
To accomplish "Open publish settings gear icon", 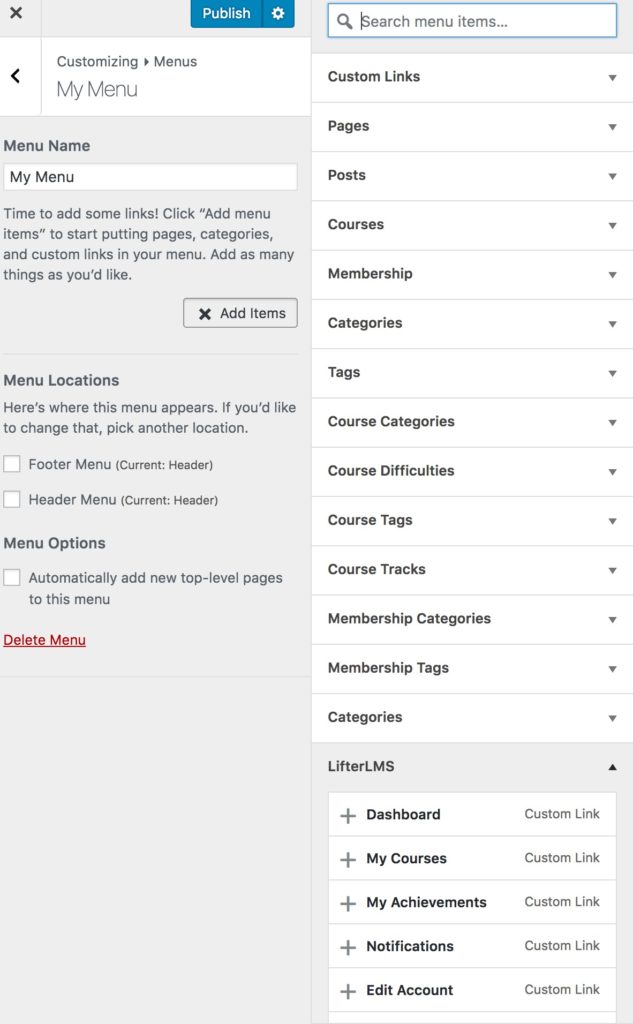I will coord(278,13).
